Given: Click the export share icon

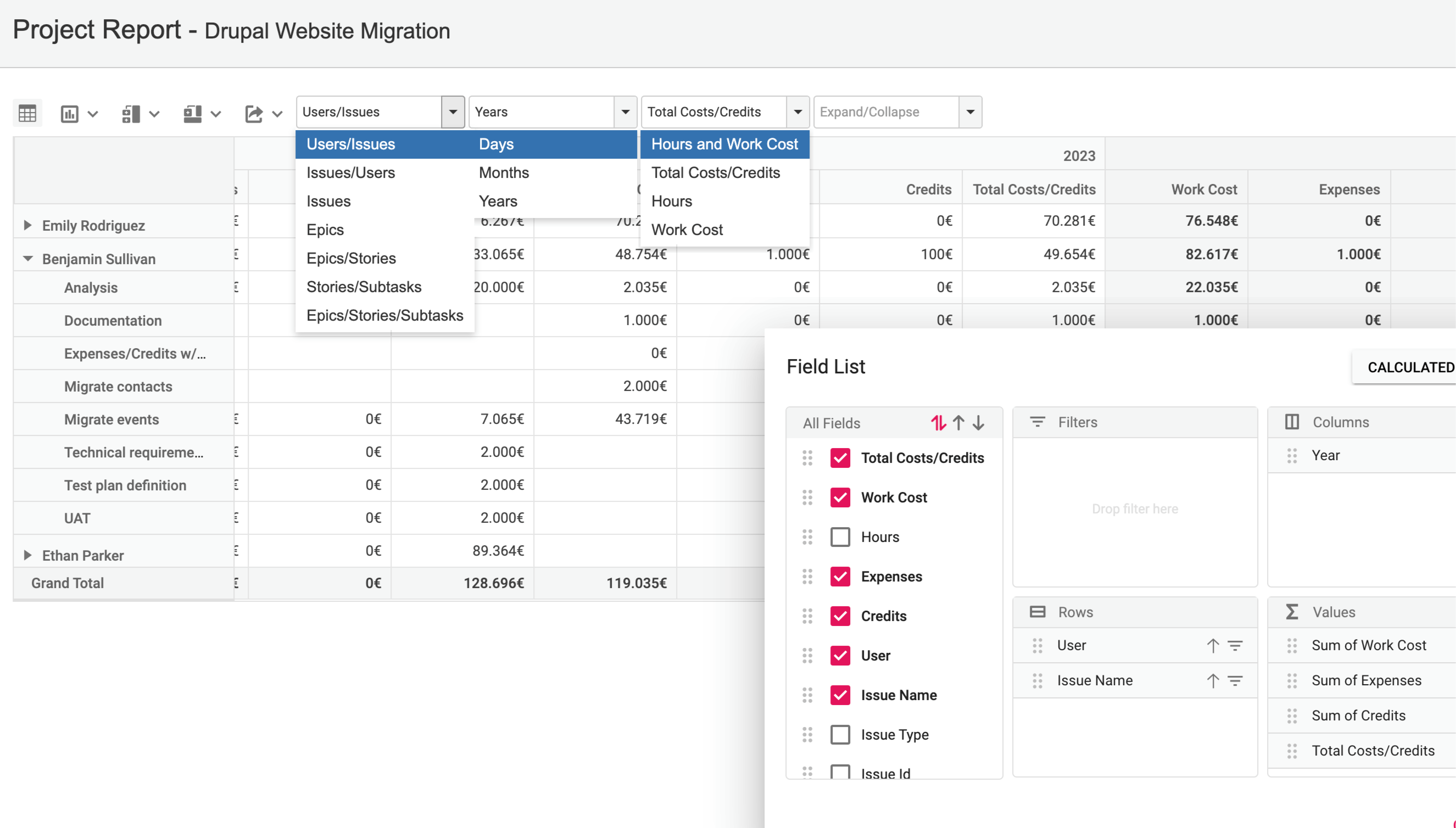Looking at the screenshot, I should (x=254, y=114).
